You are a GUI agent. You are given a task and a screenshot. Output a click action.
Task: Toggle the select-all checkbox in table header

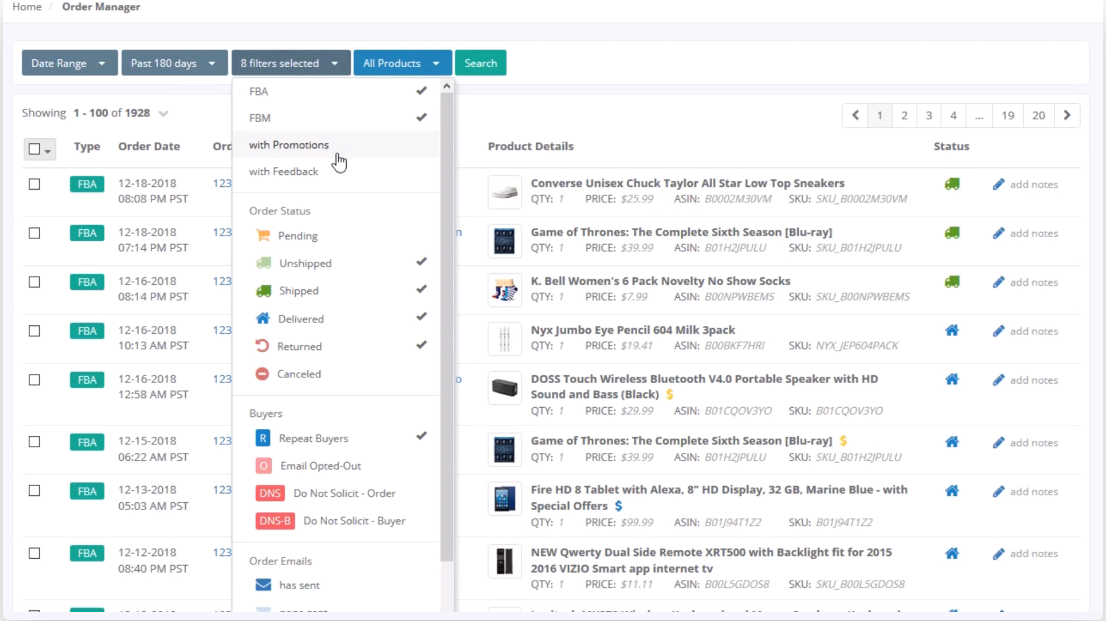[34, 149]
